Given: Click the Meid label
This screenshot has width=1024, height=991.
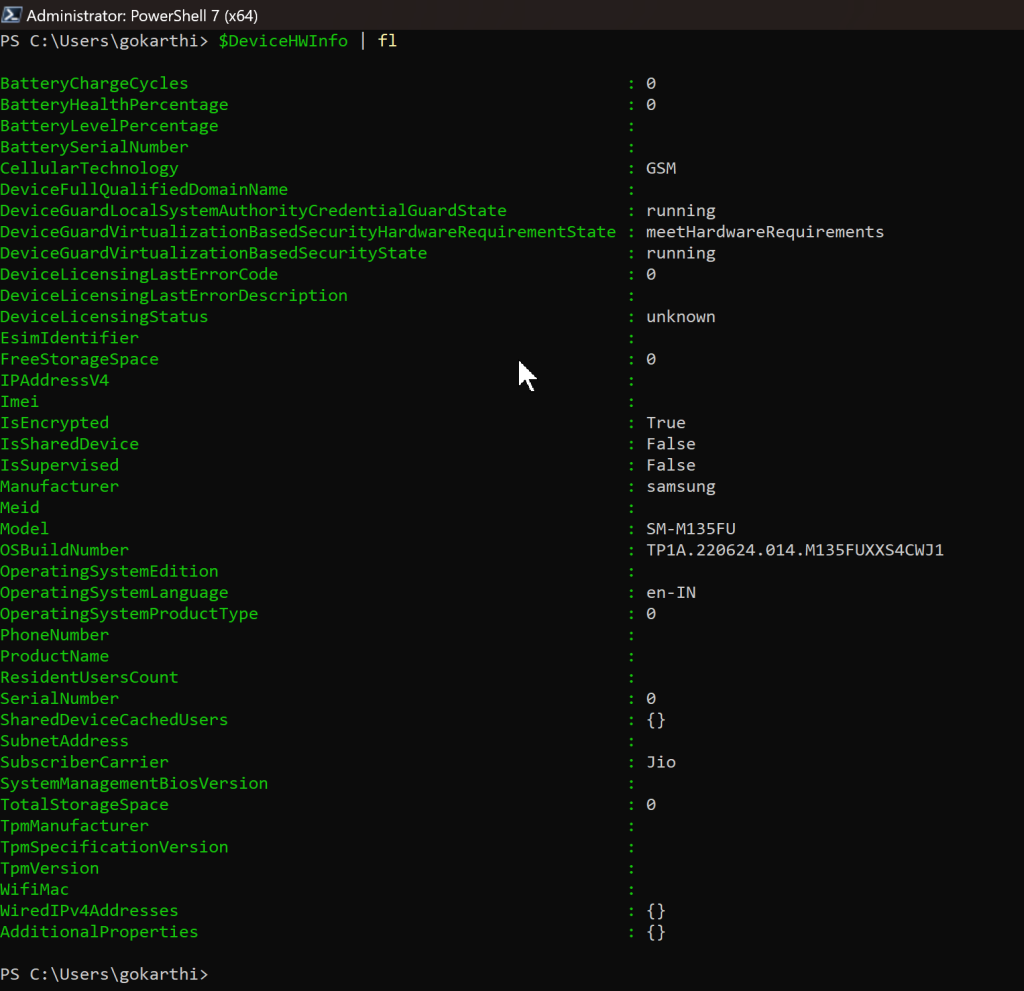Looking at the screenshot, I should [20, 508].
